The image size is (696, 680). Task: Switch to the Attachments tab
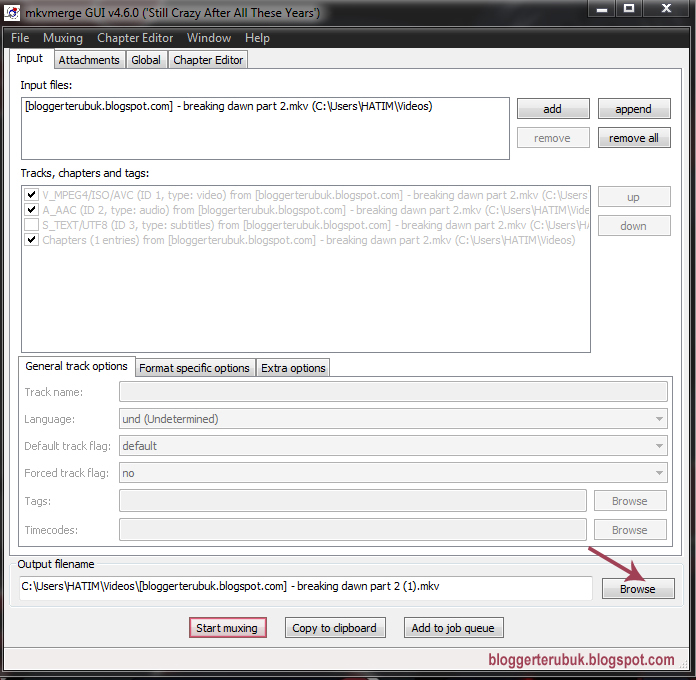click(x=89, y=60)
